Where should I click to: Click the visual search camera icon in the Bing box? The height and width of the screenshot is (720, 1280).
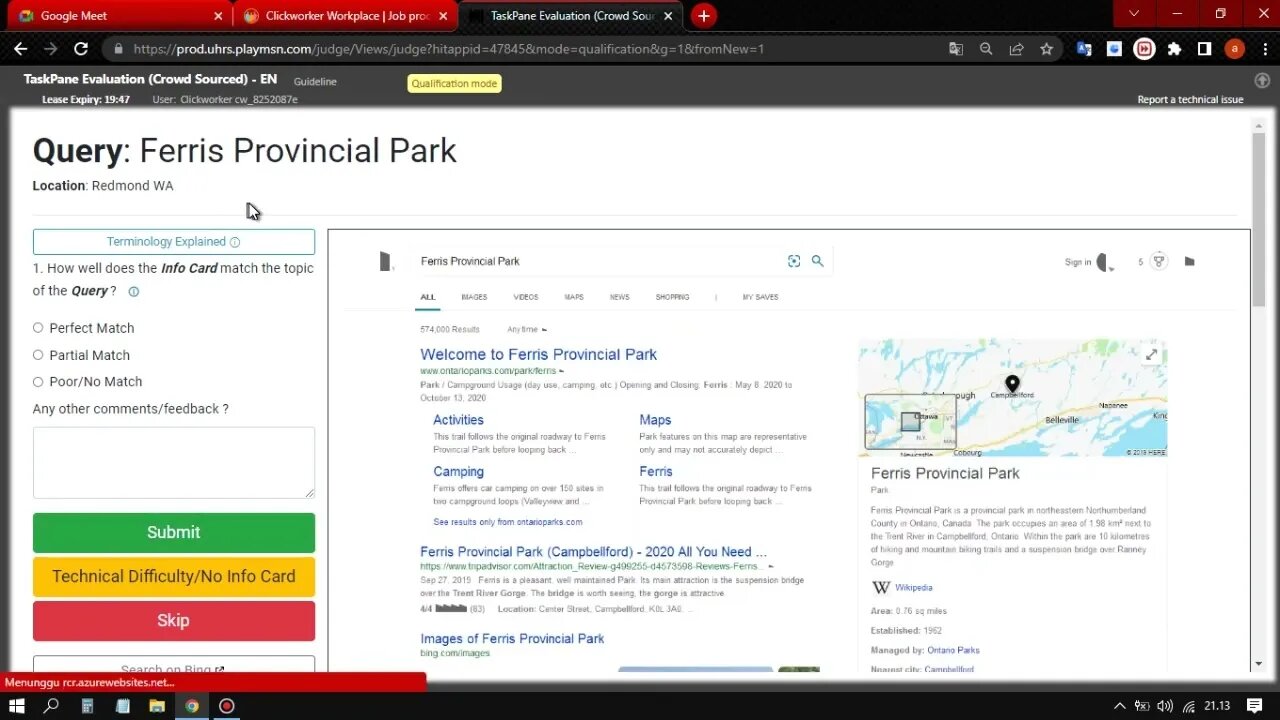[794, 261]
